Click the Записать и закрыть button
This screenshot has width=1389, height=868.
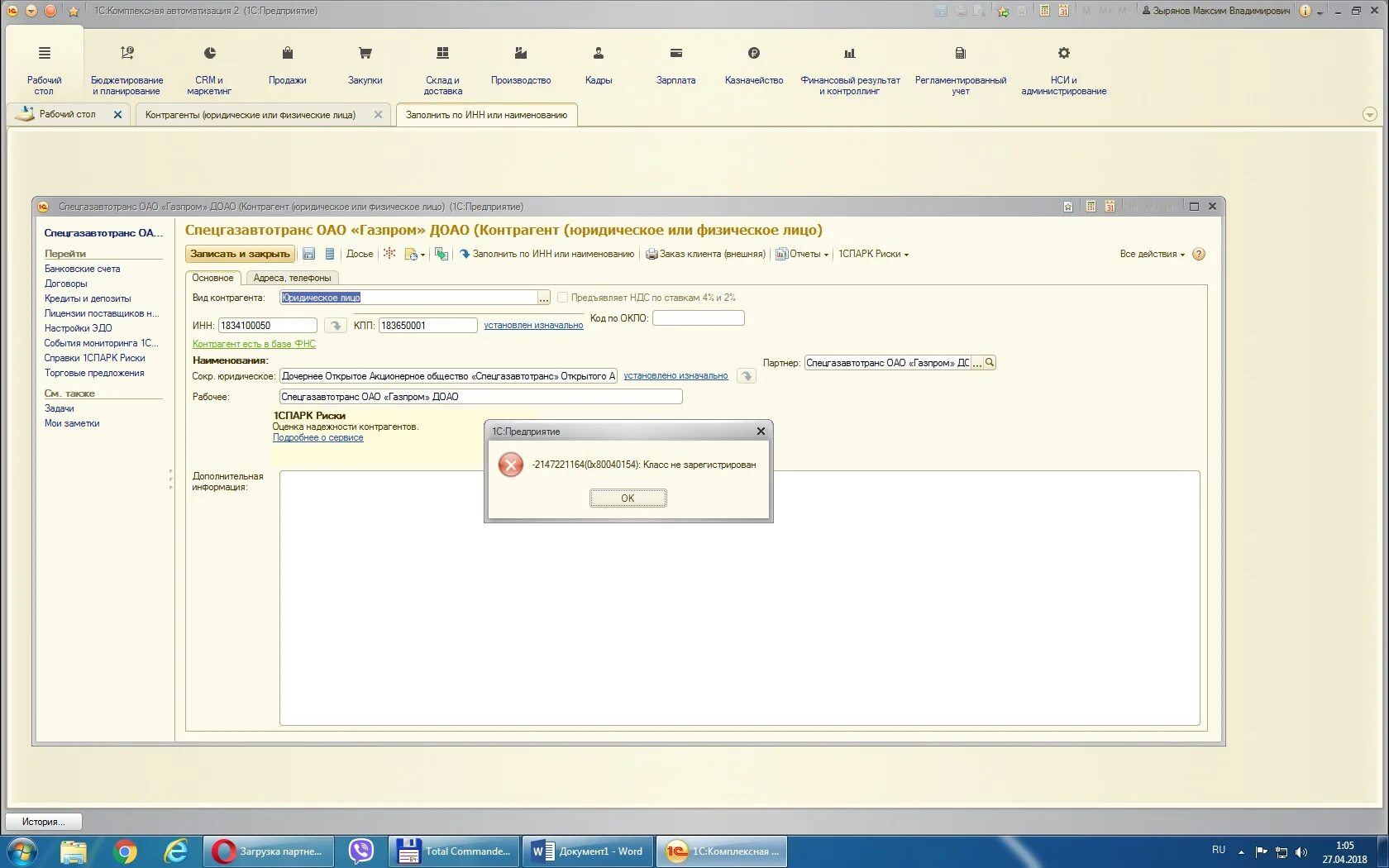point(240,254)
